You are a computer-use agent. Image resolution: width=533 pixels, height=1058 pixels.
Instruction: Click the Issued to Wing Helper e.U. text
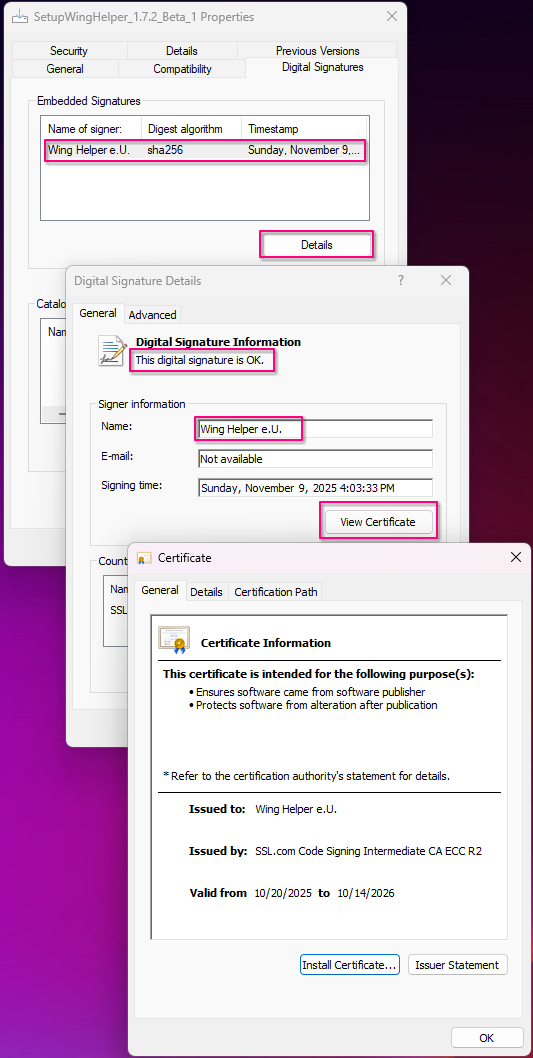coord(296,809)
